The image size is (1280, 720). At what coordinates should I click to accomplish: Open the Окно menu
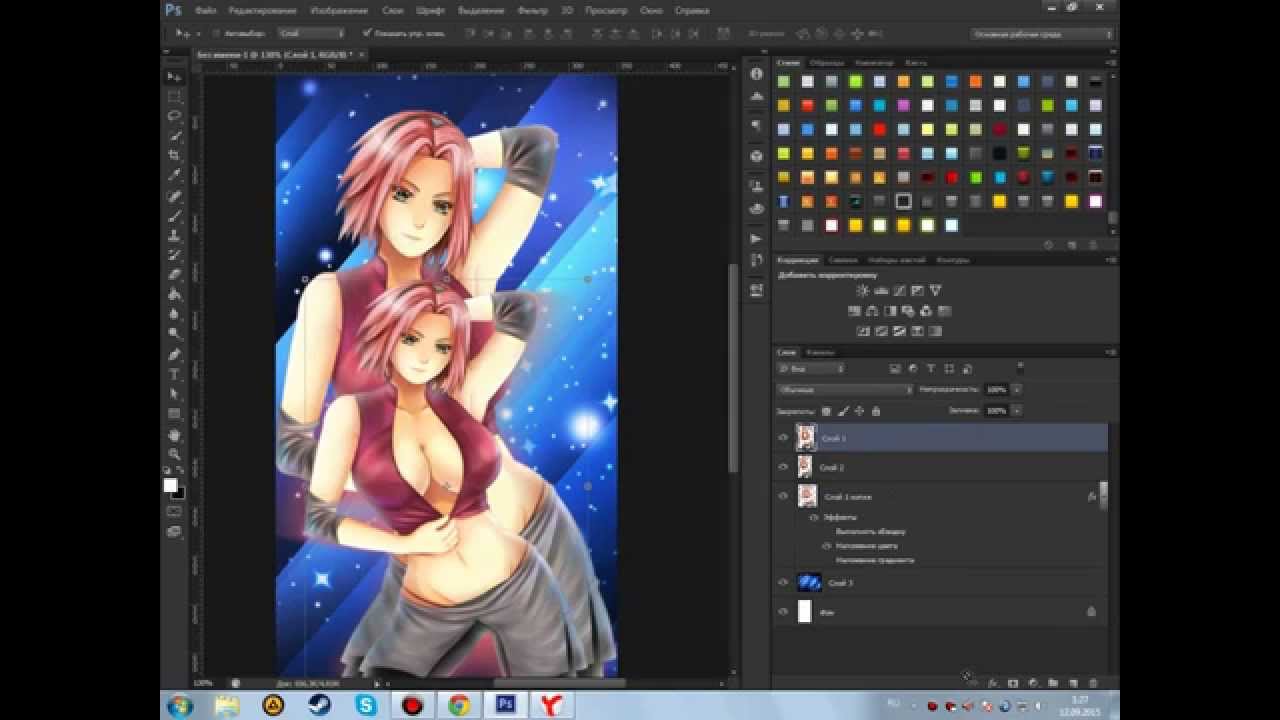[651, 10]
